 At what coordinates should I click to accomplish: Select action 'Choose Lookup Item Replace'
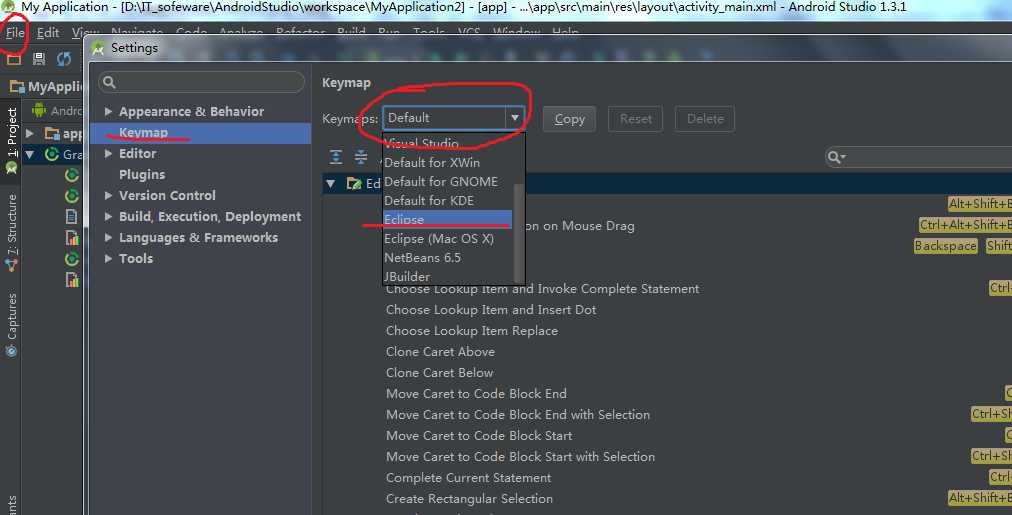click(x=472, y=330)
